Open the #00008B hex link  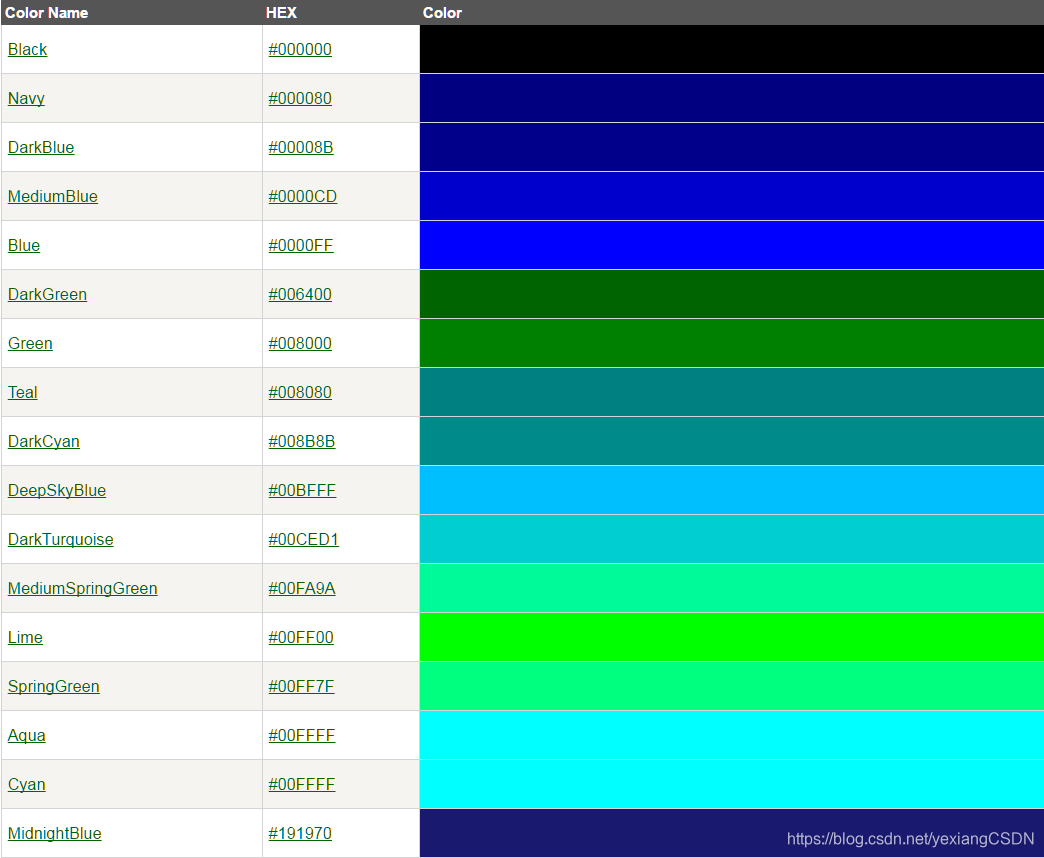tap(300, 147)
